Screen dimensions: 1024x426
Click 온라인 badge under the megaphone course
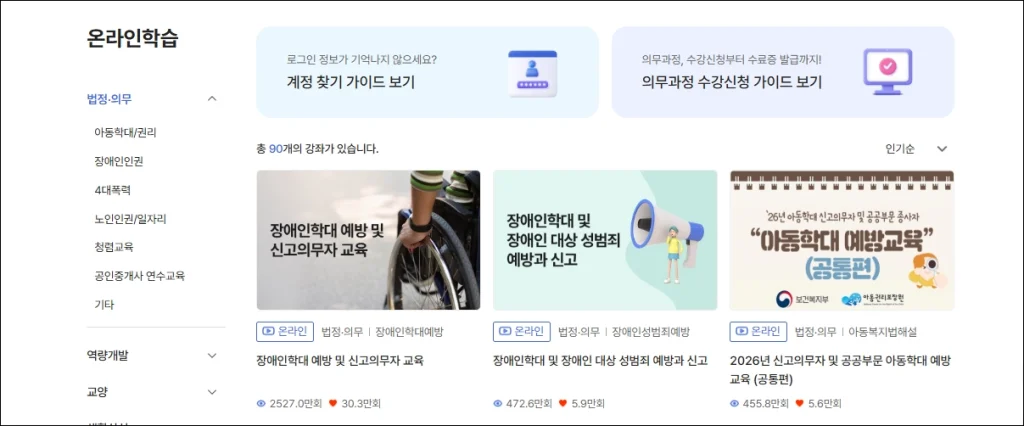(522, 331)
